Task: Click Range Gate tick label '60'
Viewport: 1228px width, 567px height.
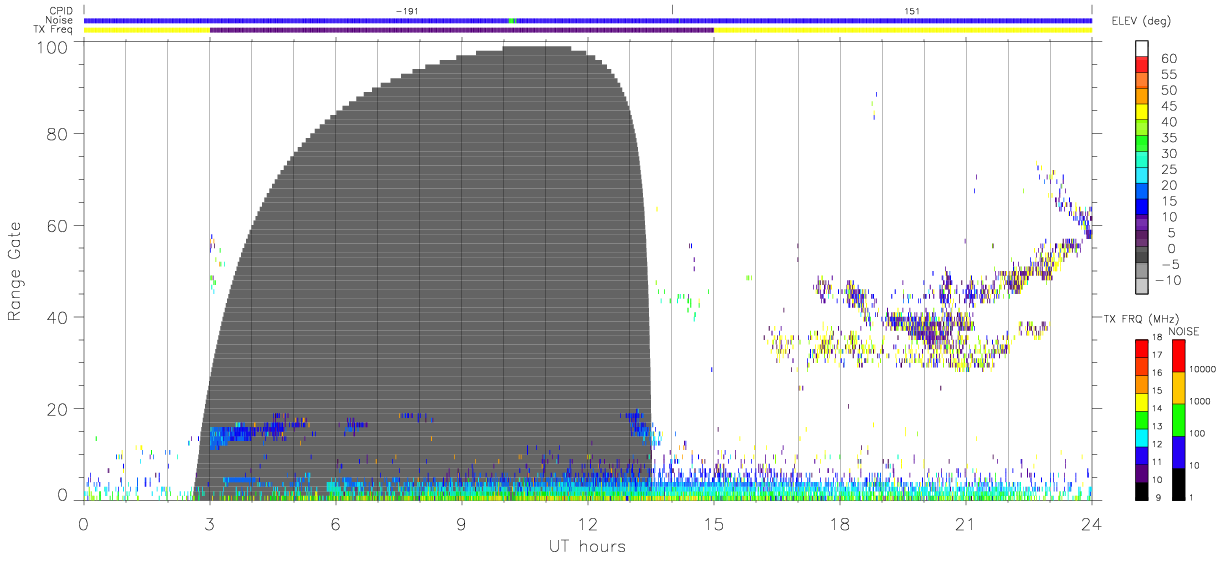Action: pos(58,226)
